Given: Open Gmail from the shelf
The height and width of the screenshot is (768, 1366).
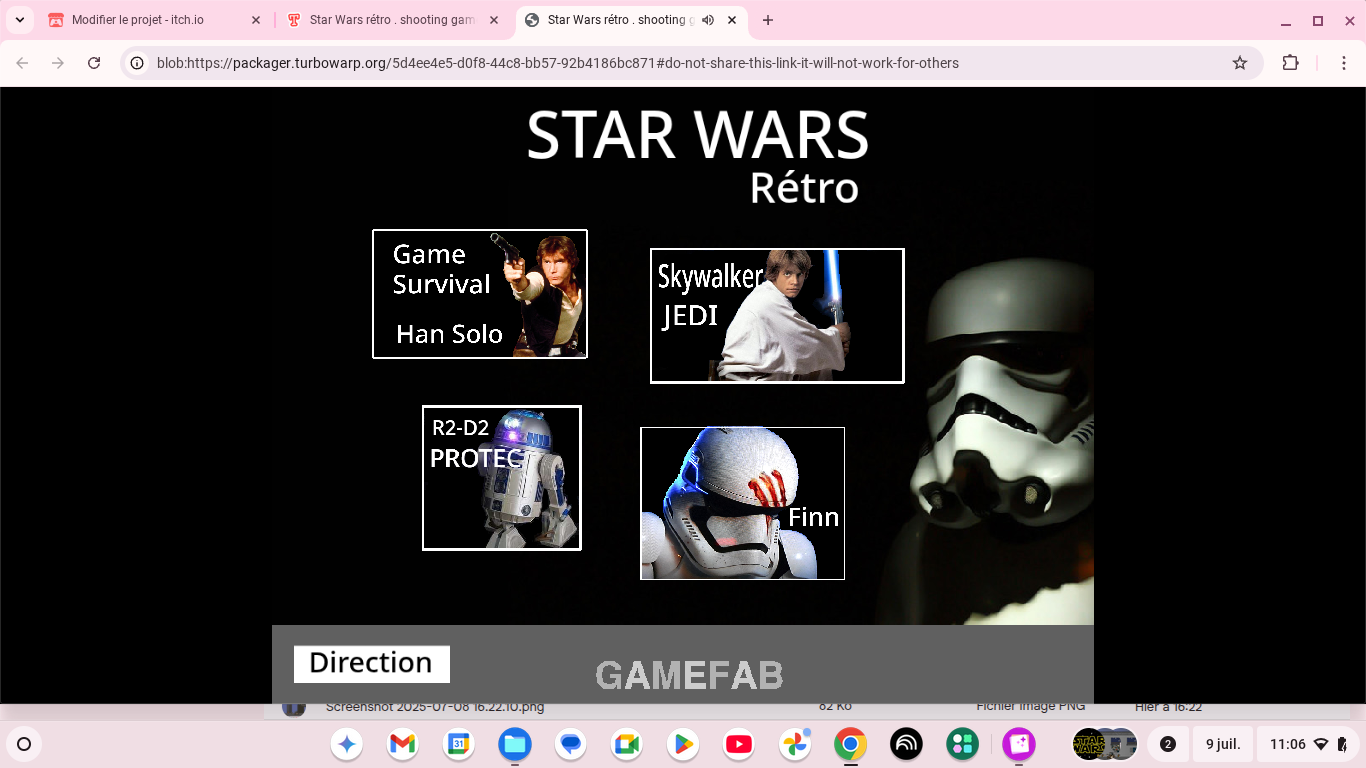Looking at the screenshot, I should coord(402,744).
